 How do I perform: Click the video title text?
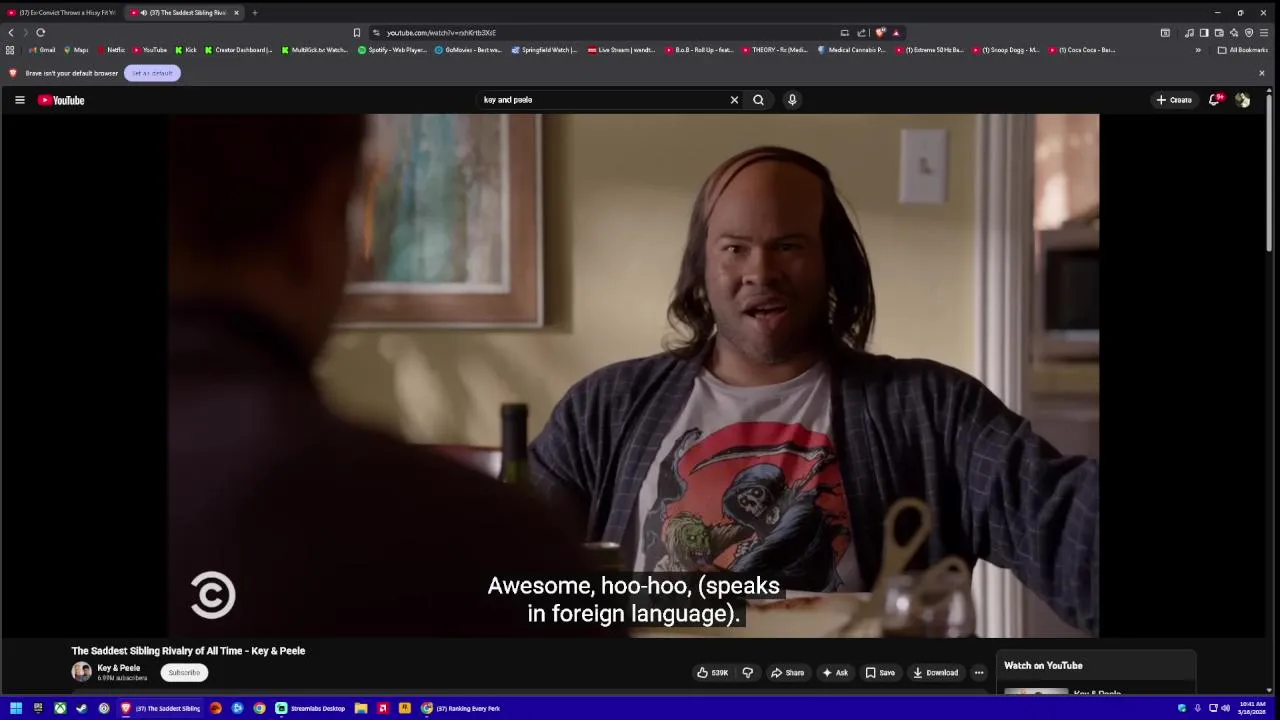pyautogui.click(x=188, y=651)
